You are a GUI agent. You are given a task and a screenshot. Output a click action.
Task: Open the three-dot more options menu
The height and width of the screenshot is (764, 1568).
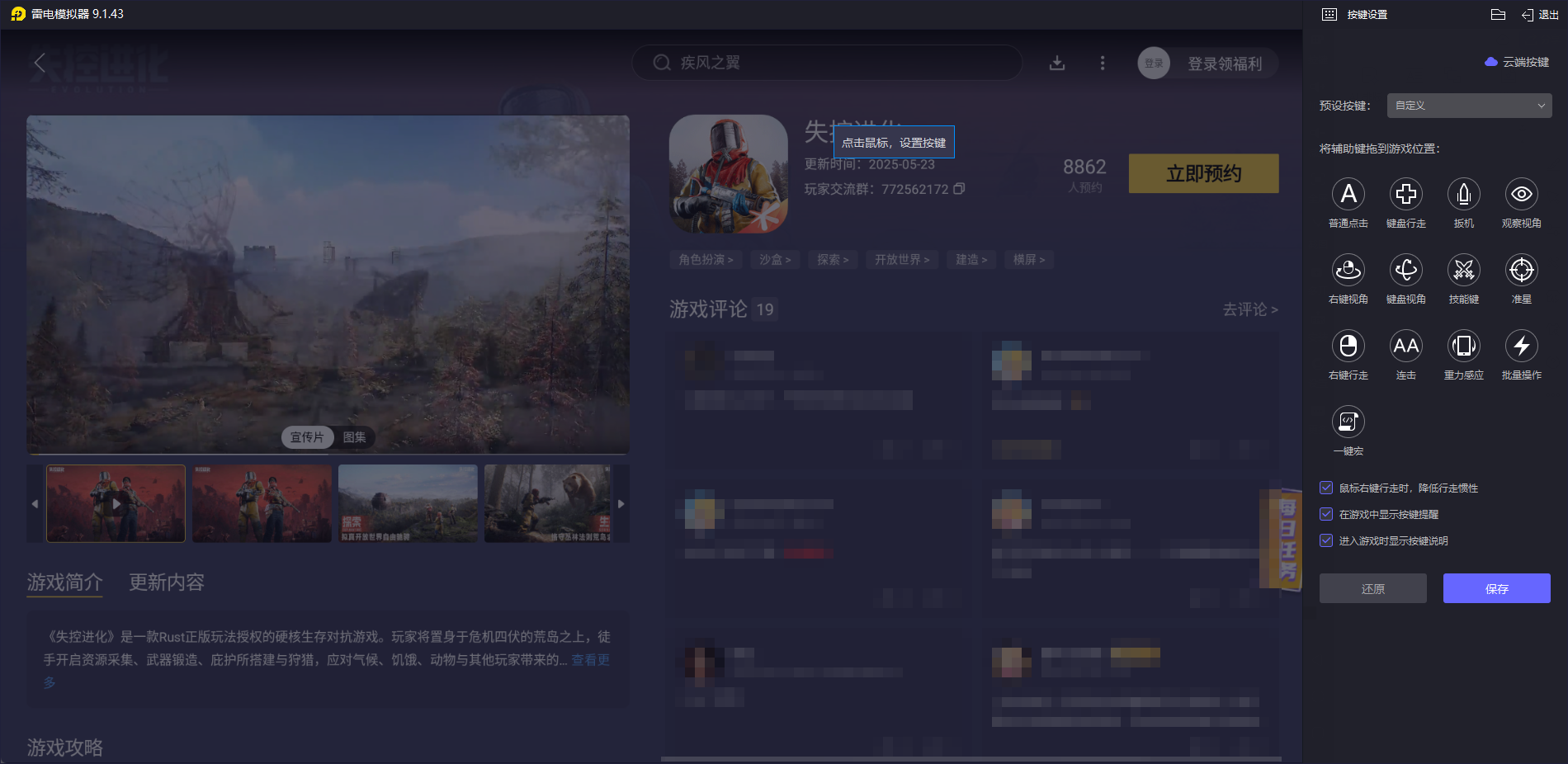[1103, 63]
